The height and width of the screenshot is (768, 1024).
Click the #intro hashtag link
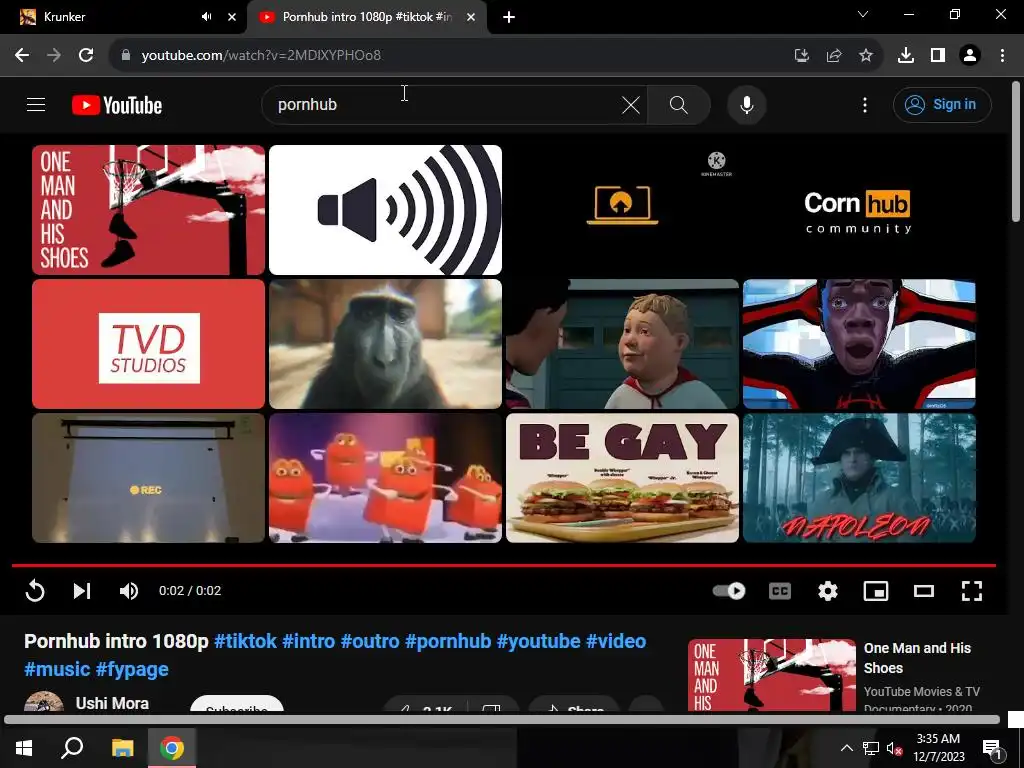(308, 641)
